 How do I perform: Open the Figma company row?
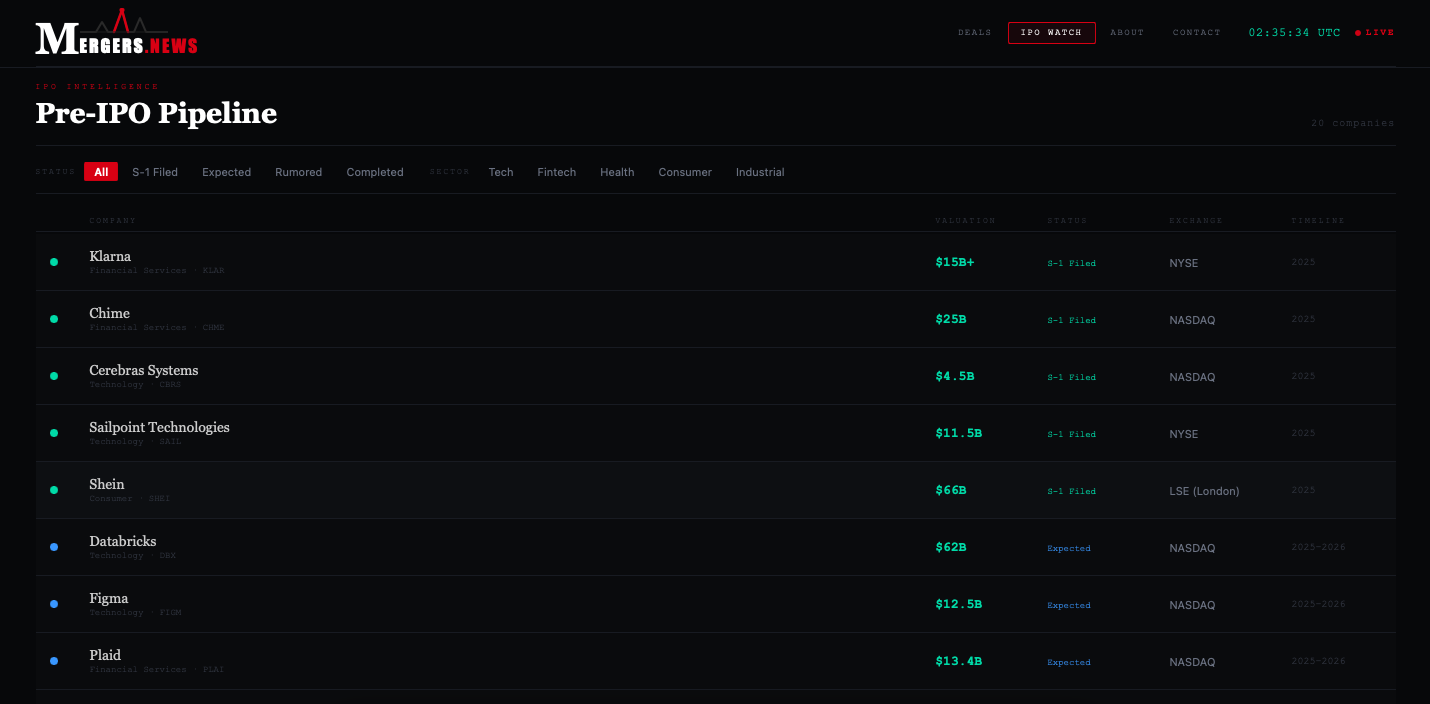716,604
